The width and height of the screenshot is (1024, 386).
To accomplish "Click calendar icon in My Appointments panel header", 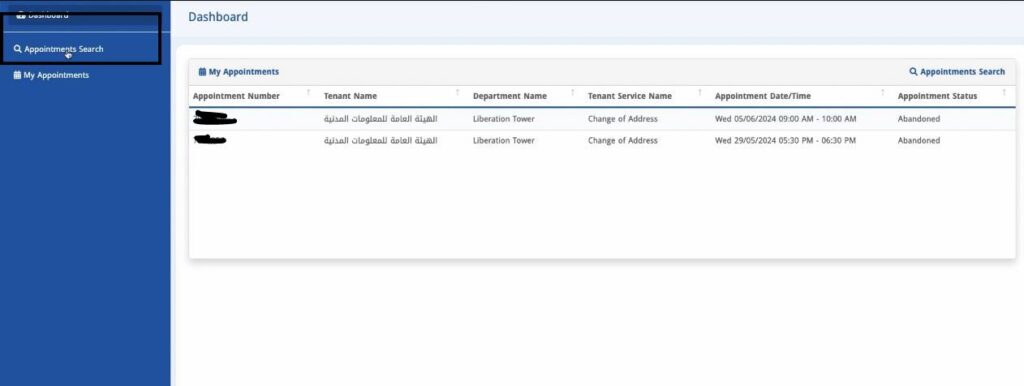I will pyautogui.click(x=202, y=72).
